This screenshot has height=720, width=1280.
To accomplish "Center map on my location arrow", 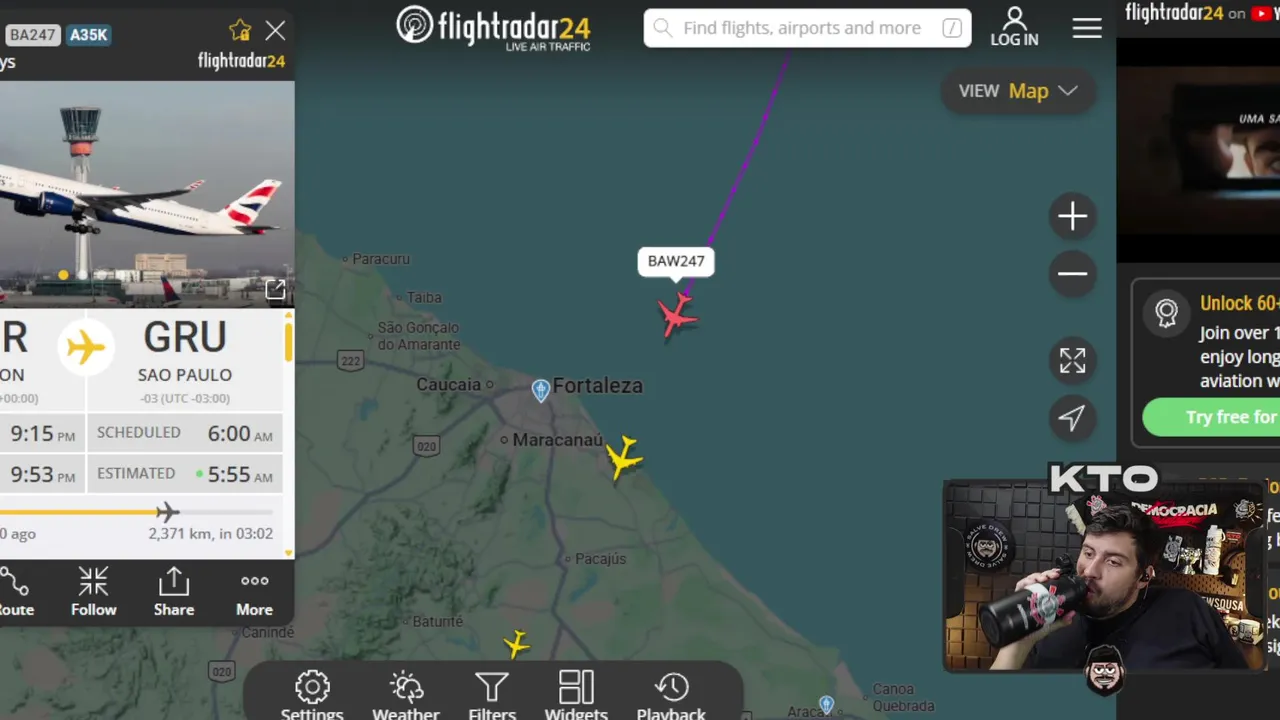I will [x=1072, y=417].
